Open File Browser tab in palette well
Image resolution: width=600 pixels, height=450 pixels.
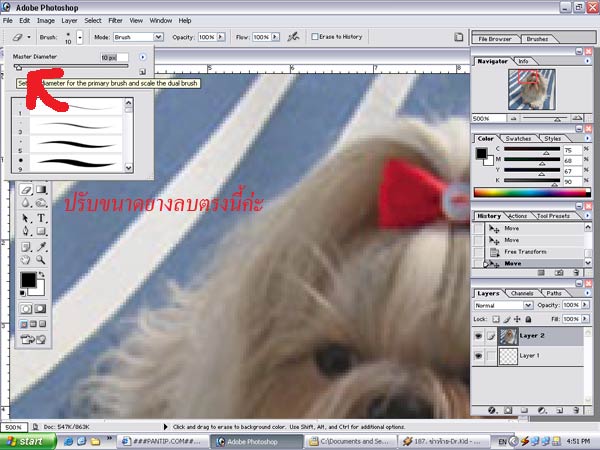point(495,39)
